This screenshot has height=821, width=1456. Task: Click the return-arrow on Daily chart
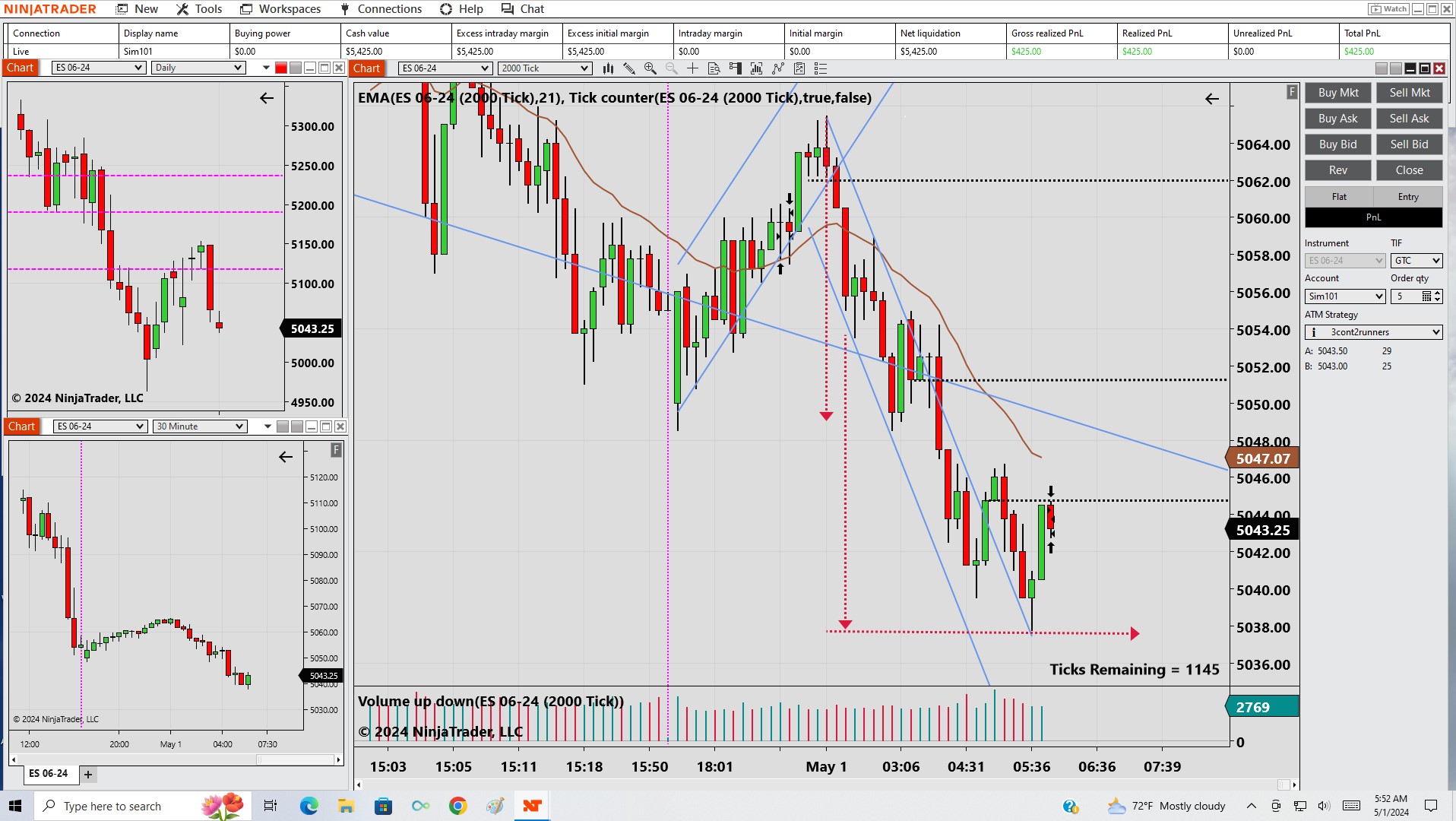(x=267, y=98)
